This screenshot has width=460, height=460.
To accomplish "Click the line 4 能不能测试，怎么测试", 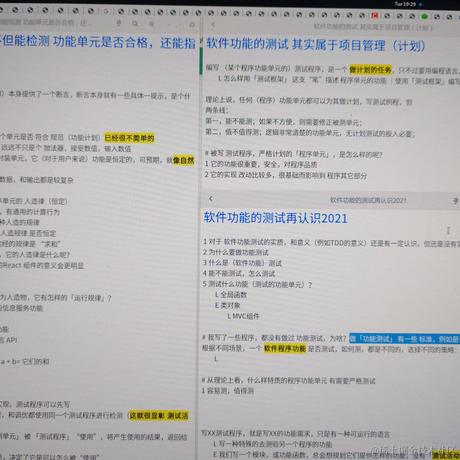I will tap(239, 274).
